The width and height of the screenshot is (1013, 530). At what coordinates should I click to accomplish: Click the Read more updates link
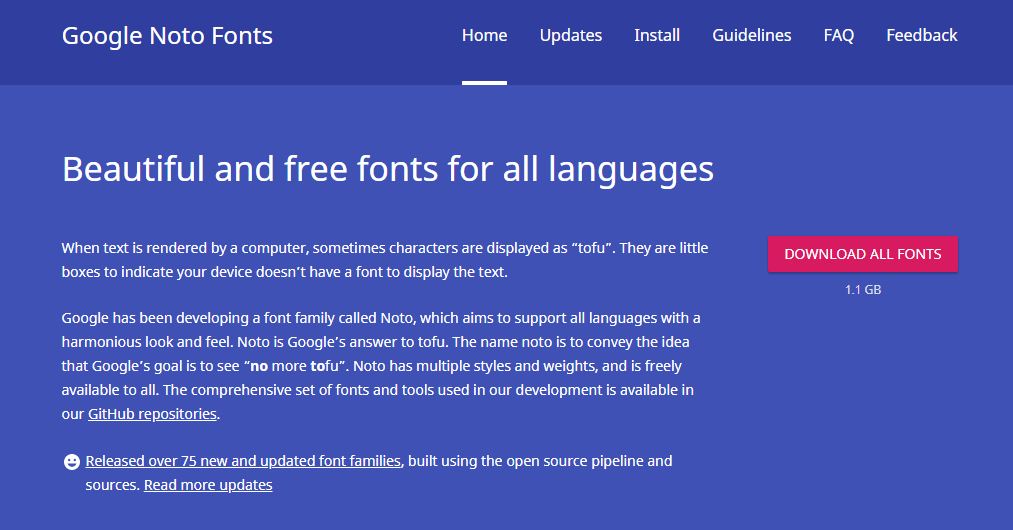click(208, 485)
